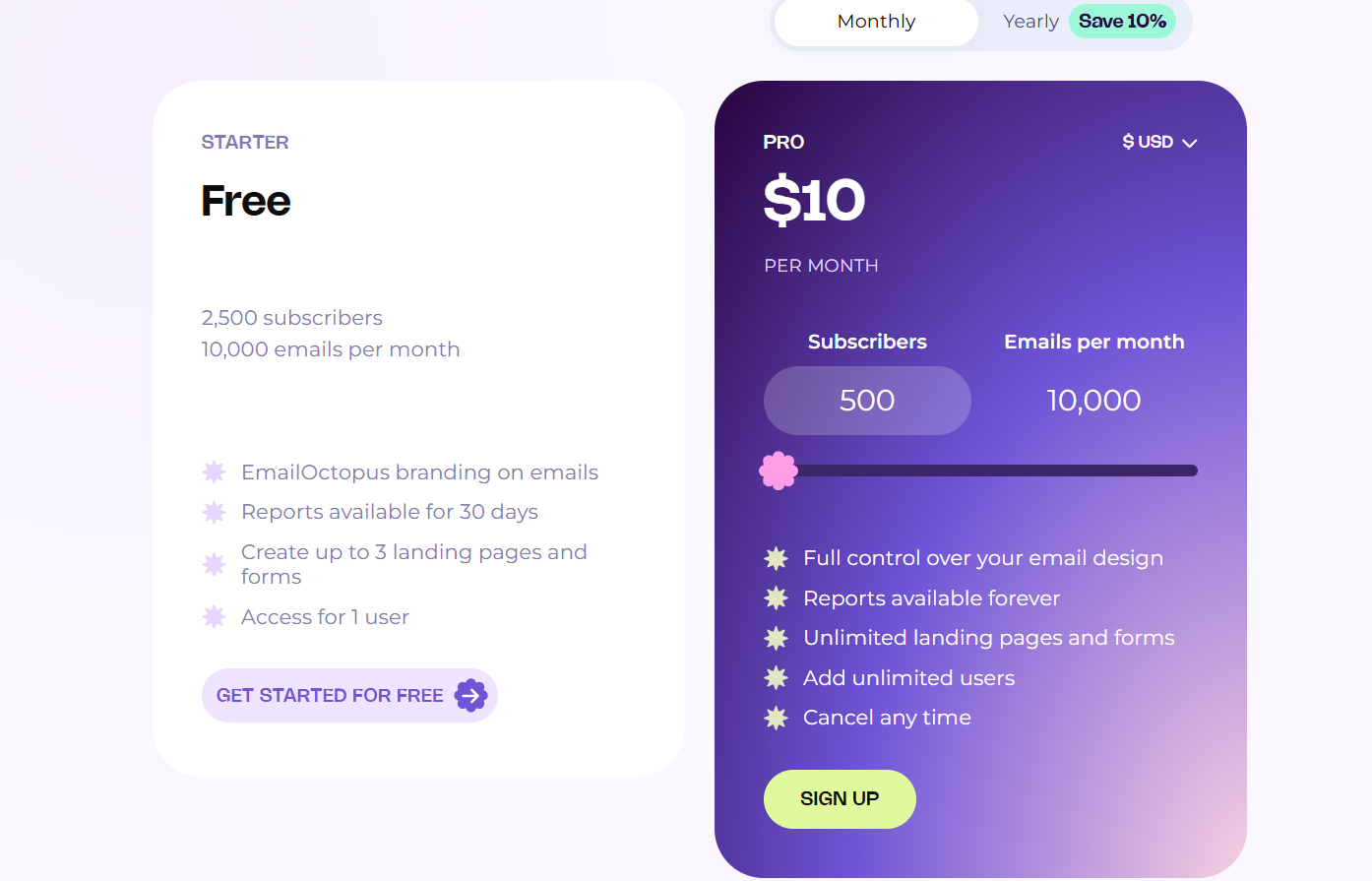
Task: Click the icon beside Unlimited landing pages and forms
Action: coord(777,638)
